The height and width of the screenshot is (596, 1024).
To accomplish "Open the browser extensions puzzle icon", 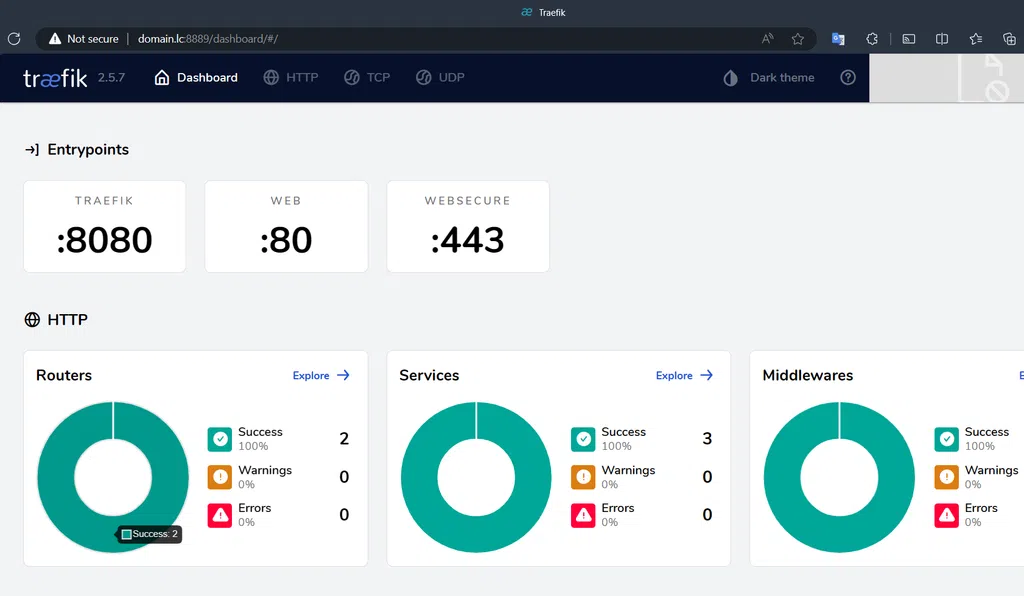I will click(x=872, y=39).
